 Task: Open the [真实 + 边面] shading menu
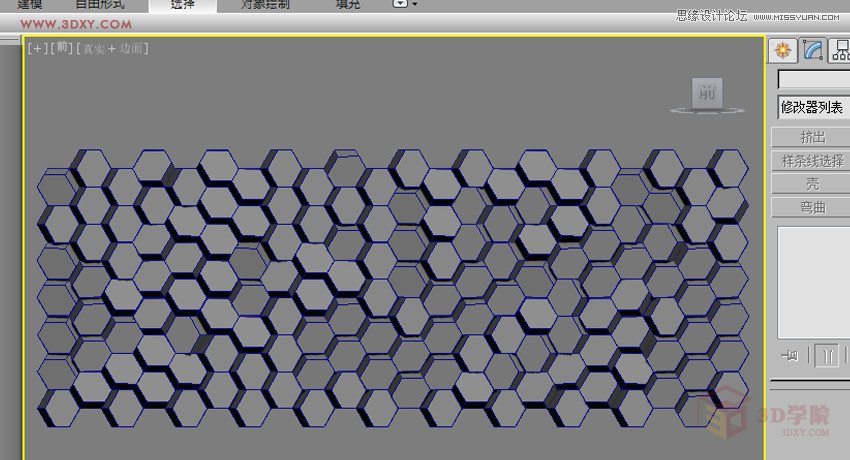(112, 48)
